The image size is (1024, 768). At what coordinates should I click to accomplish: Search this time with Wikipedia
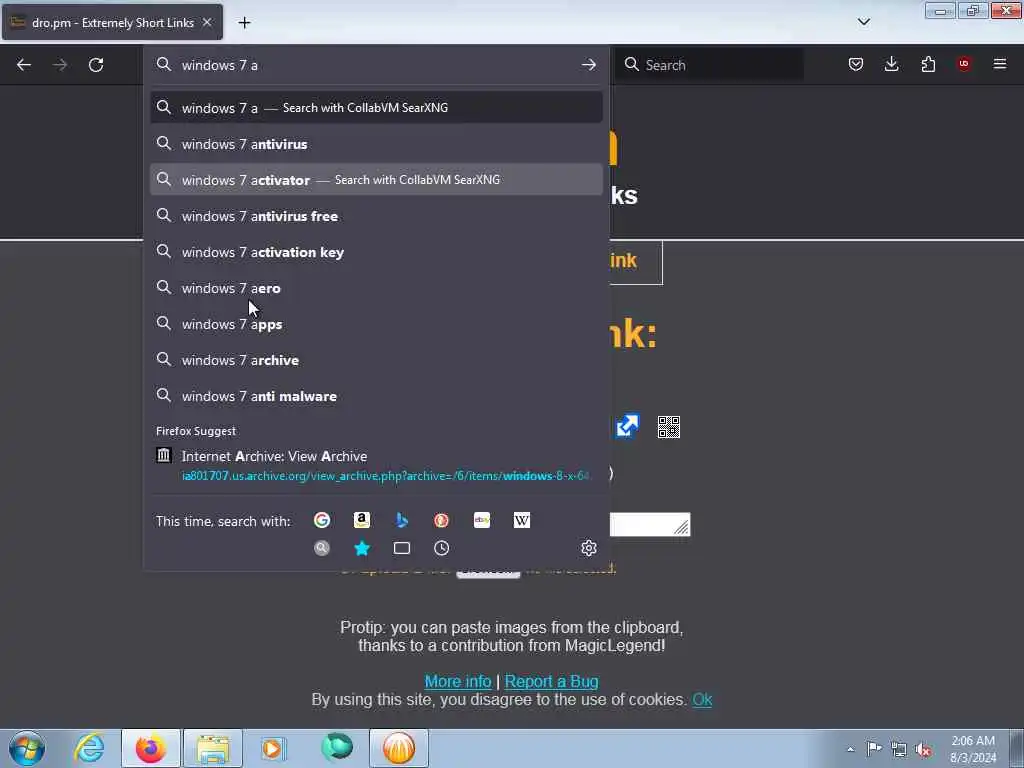coord(522,520)
